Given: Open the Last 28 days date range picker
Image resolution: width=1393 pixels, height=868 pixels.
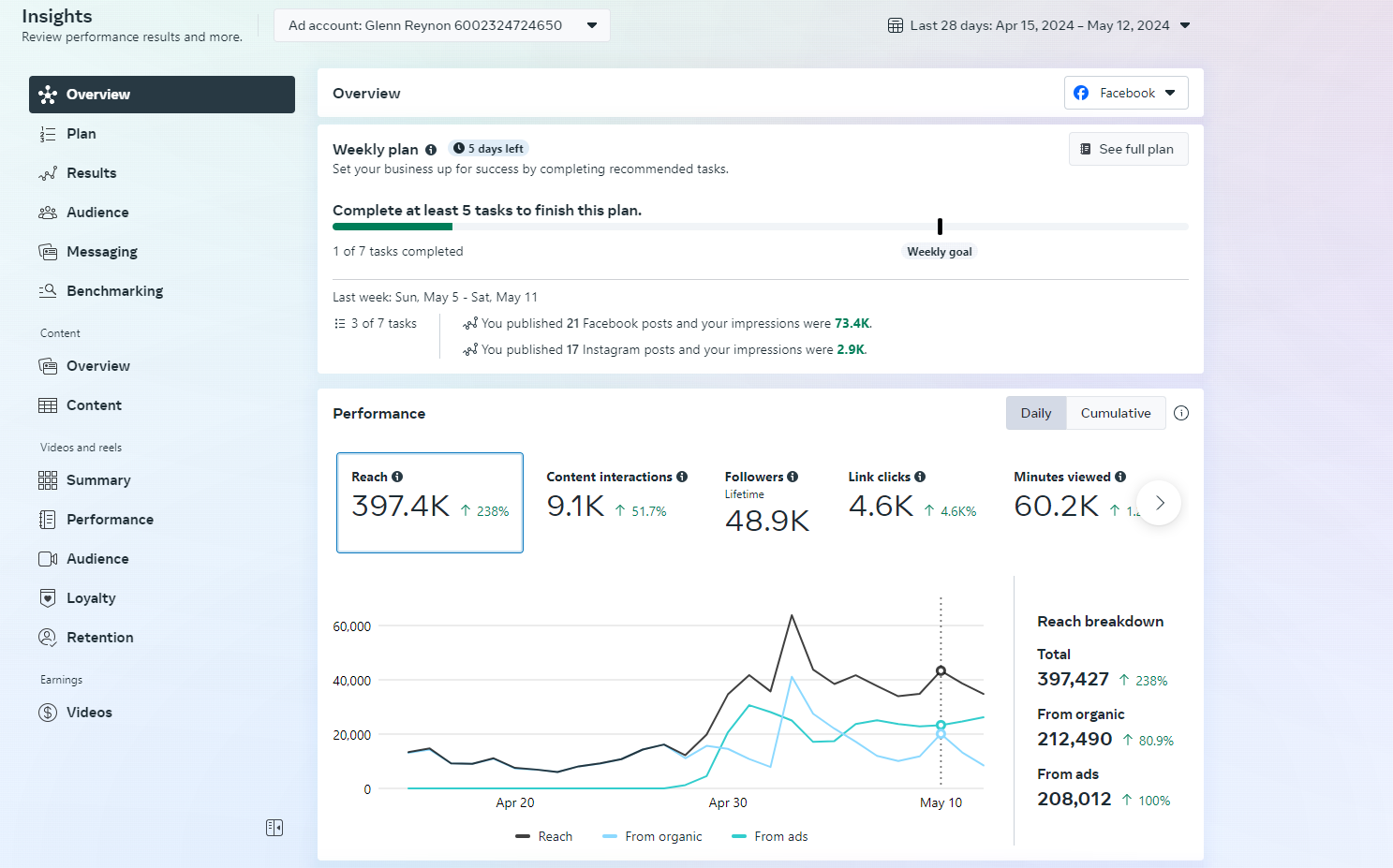Looking at the screenshot, I should click(x=1039, y=25).
